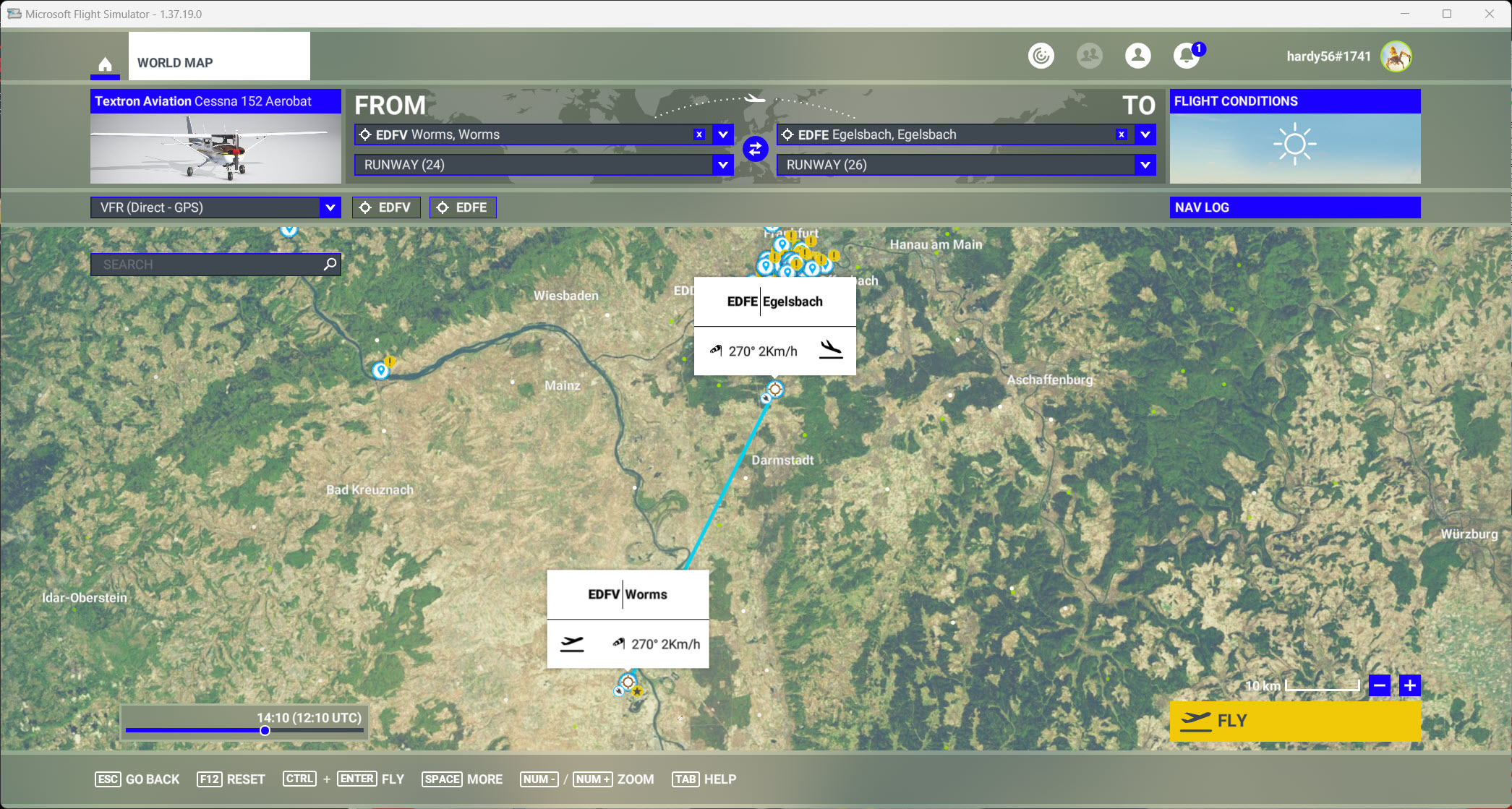Open the user profile icon
The width and height of the screenshot is (1512, 809).
tap(1138, 56)
